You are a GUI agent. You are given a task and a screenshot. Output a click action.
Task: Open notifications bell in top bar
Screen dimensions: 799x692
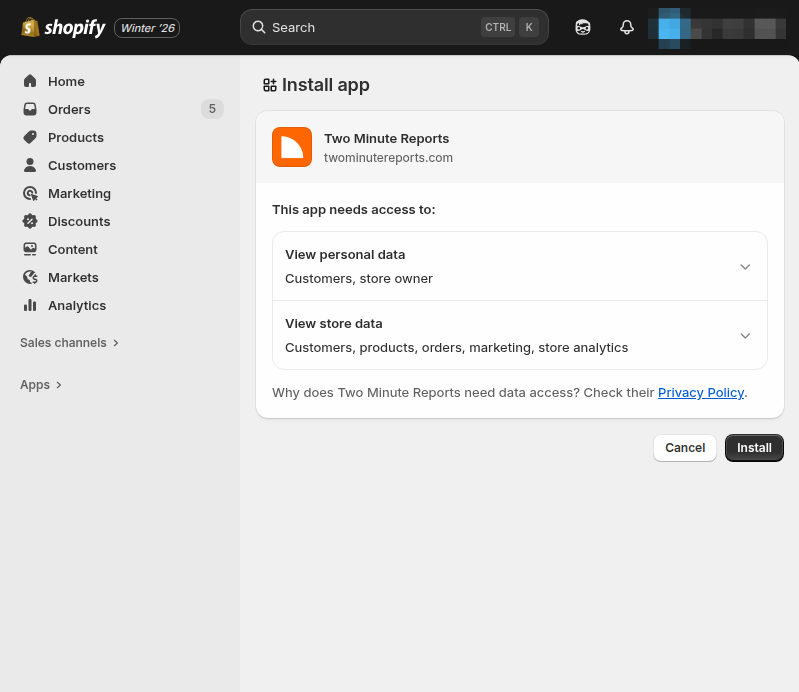627,28
